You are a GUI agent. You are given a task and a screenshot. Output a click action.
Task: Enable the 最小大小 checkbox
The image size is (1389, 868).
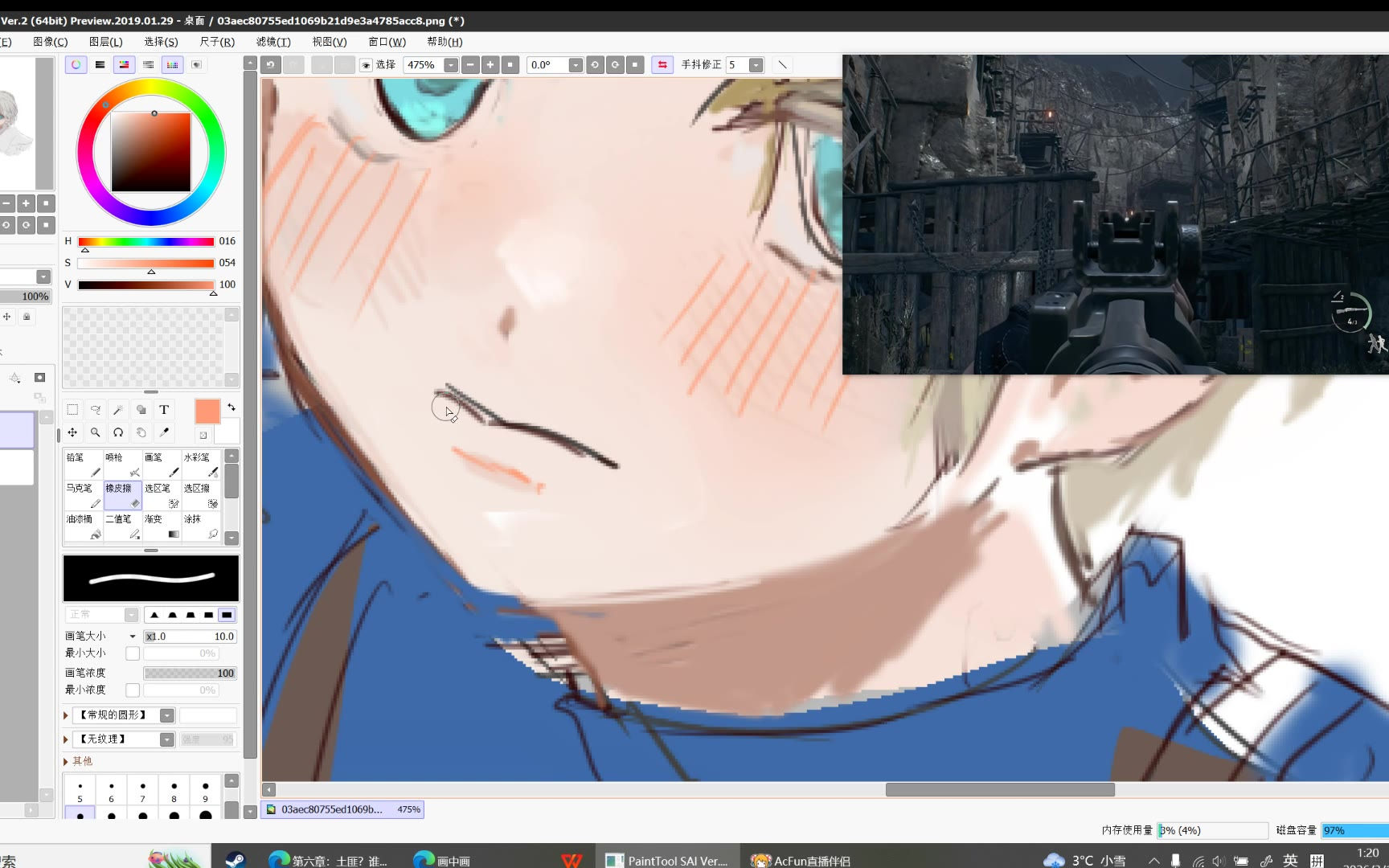(x=133, y=653)
